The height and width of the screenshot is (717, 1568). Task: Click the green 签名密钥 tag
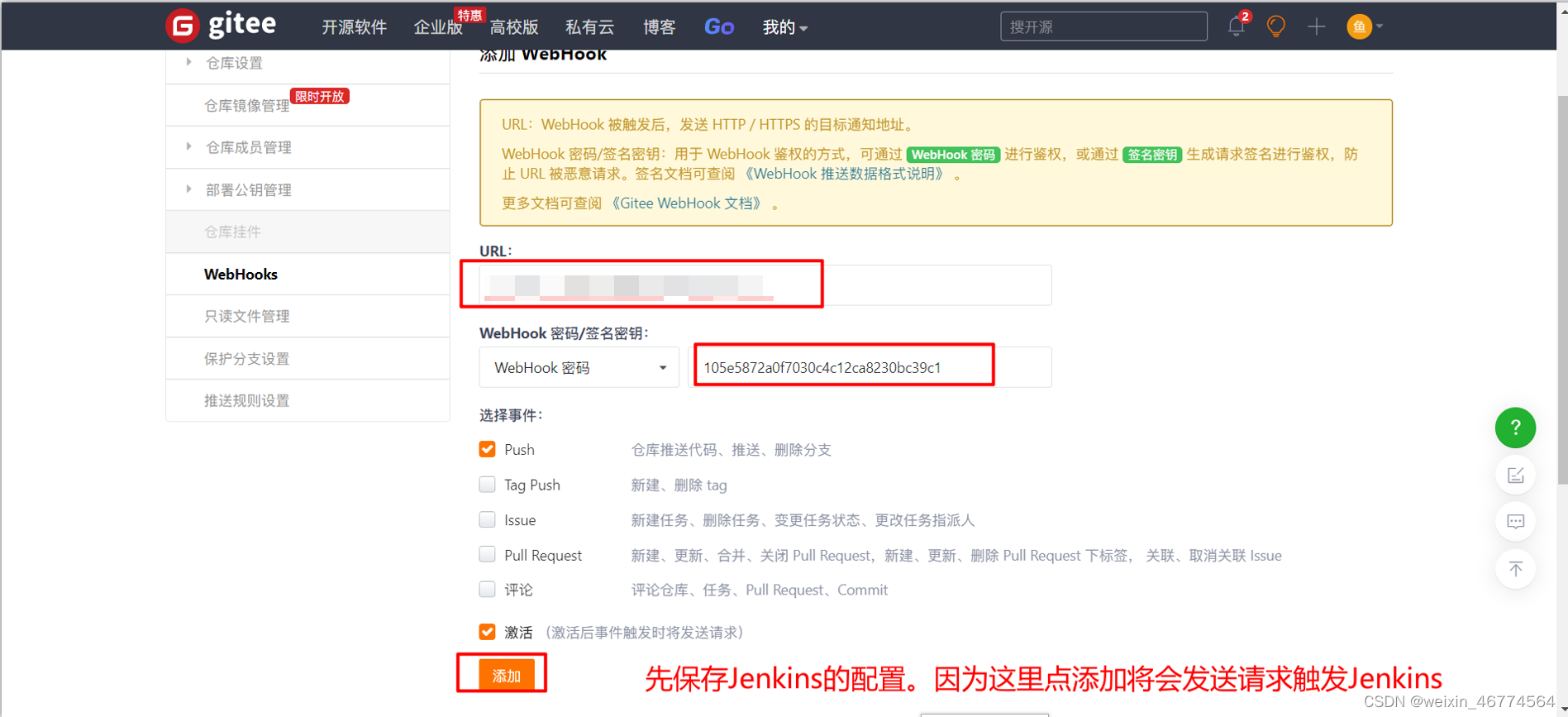[x=1152, y=155]
